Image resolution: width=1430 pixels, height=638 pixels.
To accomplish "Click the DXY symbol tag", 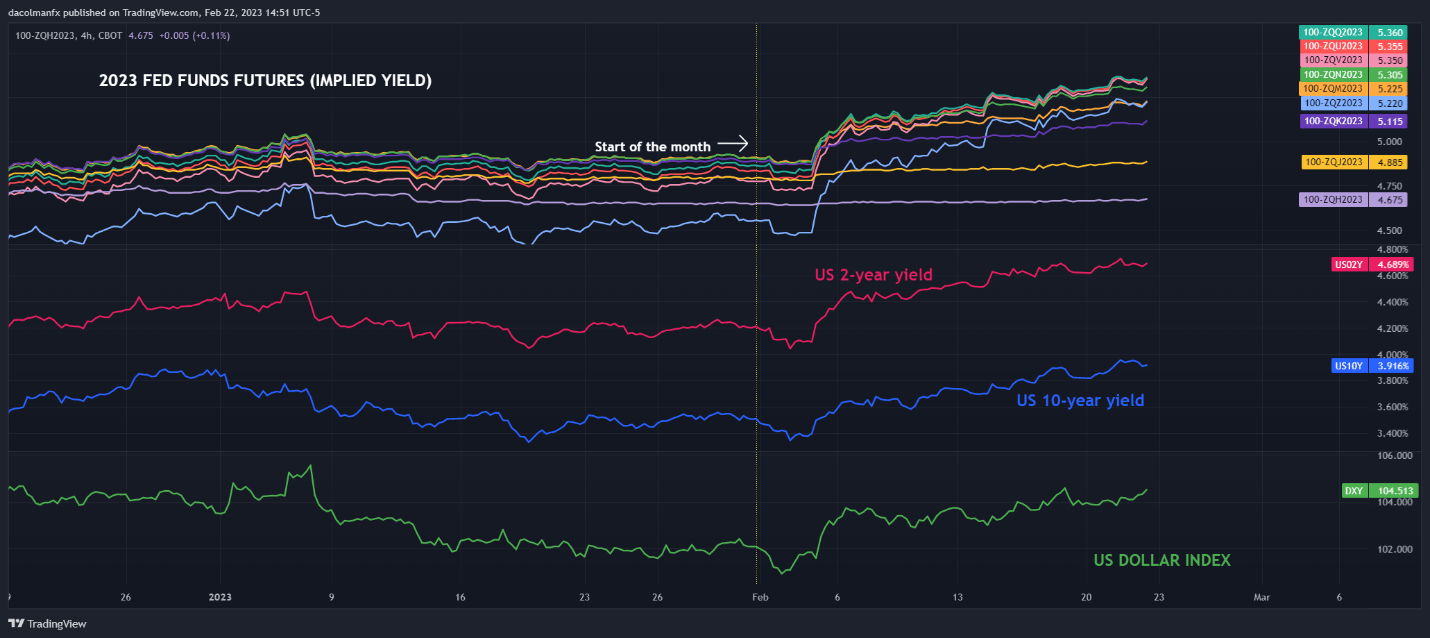I will coord(1353,490).
